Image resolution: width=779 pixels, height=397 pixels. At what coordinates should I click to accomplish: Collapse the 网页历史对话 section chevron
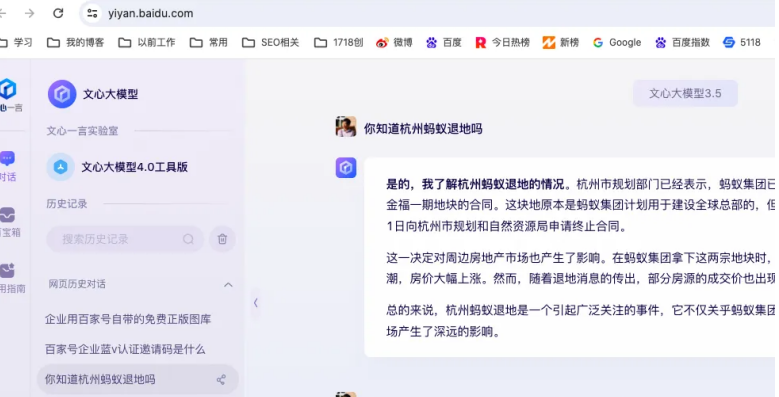[x=228, y=285]
